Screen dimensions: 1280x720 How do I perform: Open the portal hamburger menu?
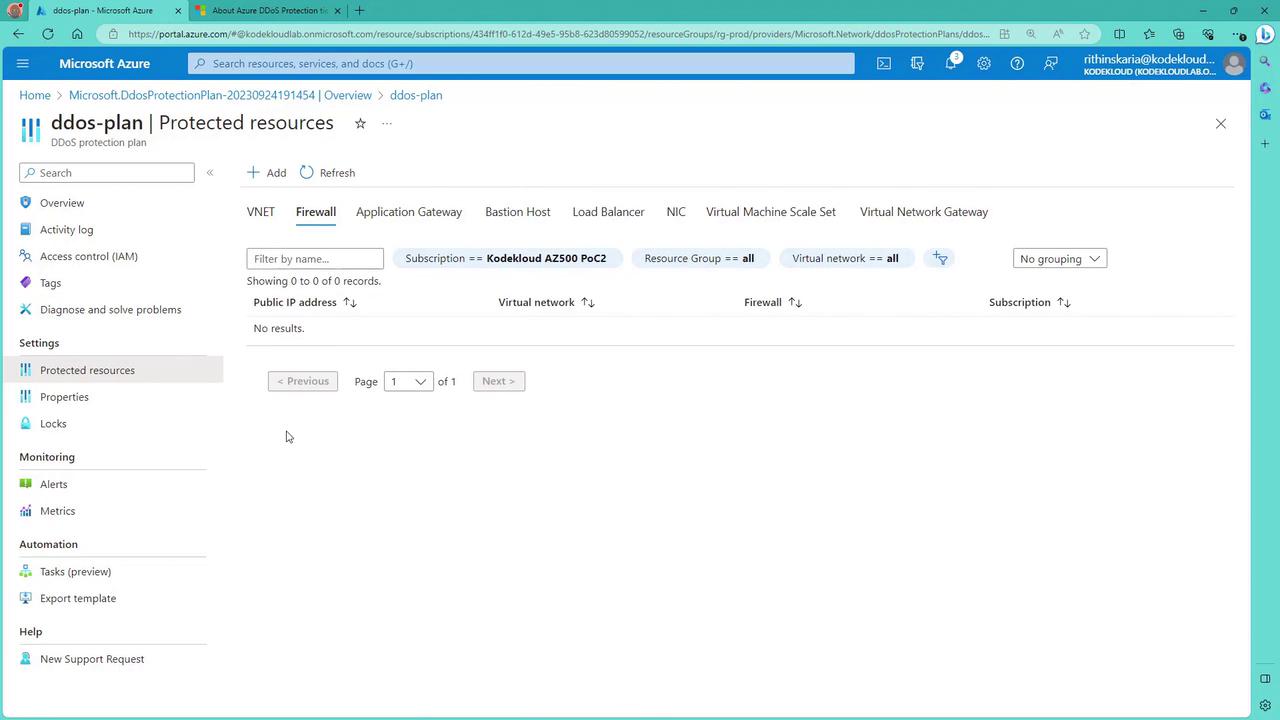[23, 63]
